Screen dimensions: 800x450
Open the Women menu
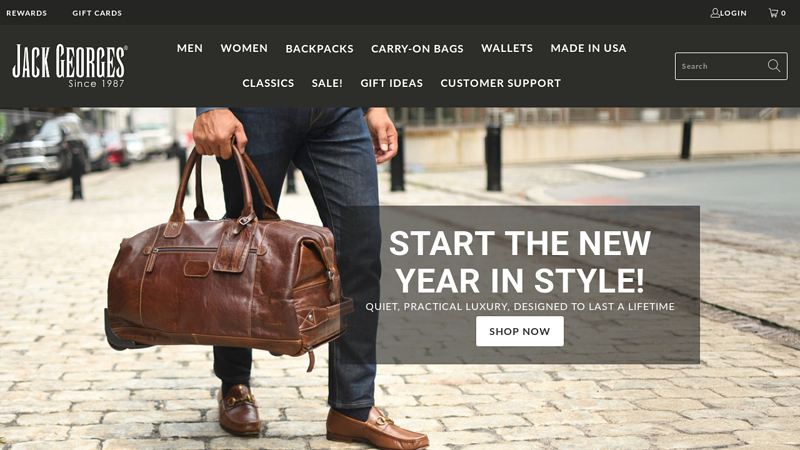pos(244,48)
